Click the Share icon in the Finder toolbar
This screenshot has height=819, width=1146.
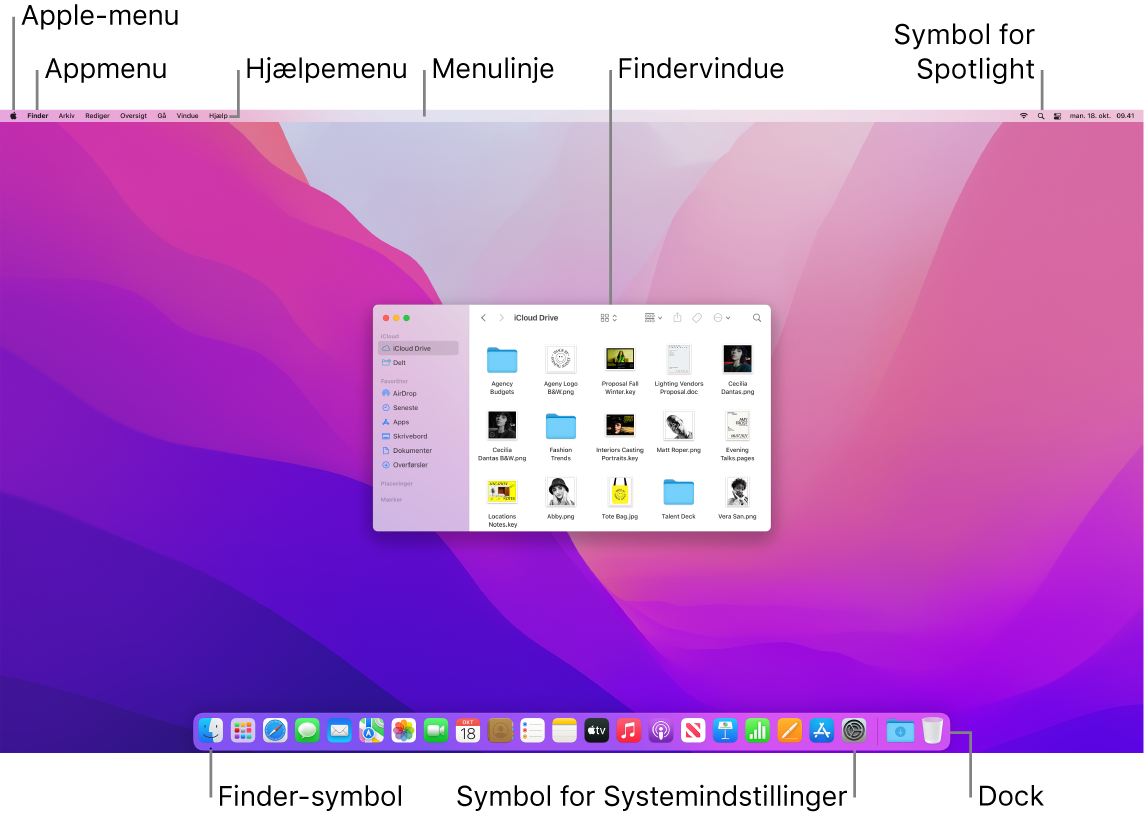point(677,317)
